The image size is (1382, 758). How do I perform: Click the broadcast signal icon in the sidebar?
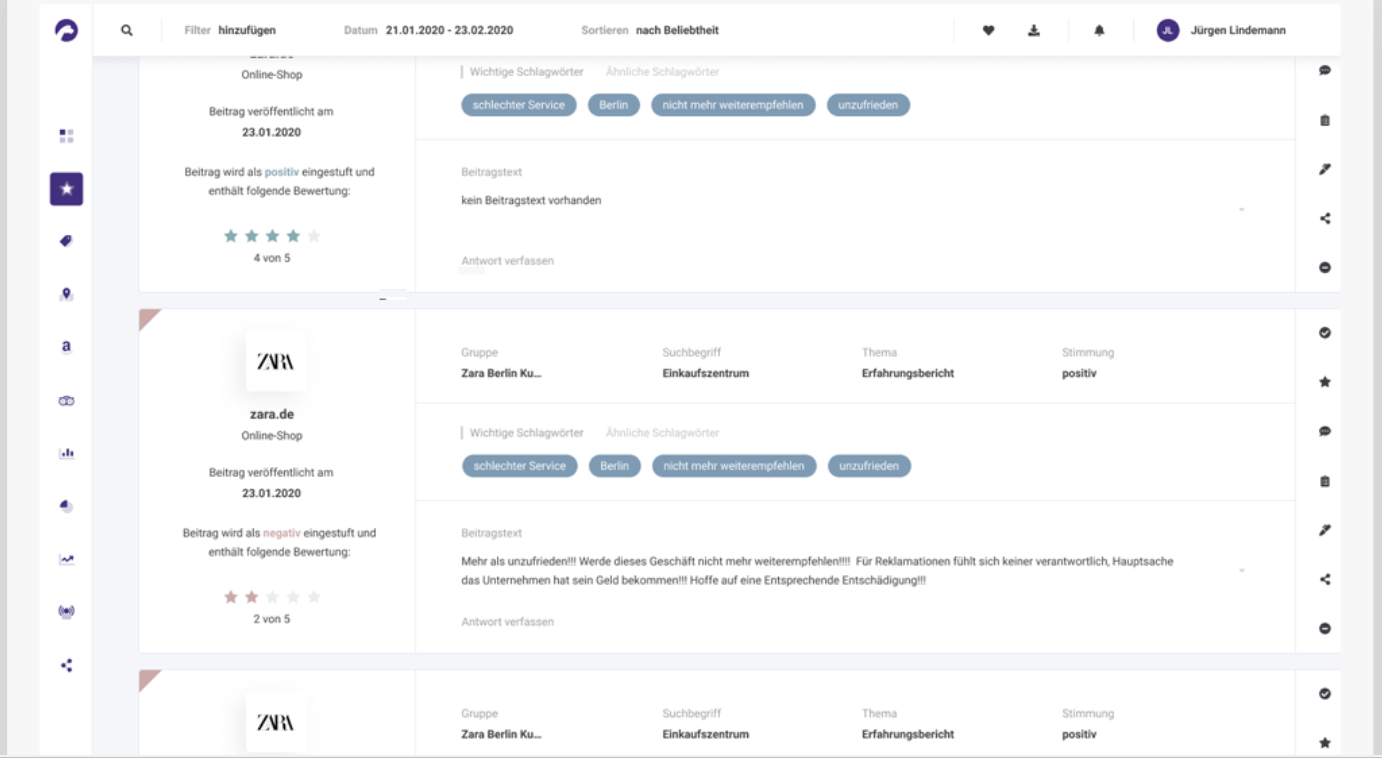tap(65, 611)
